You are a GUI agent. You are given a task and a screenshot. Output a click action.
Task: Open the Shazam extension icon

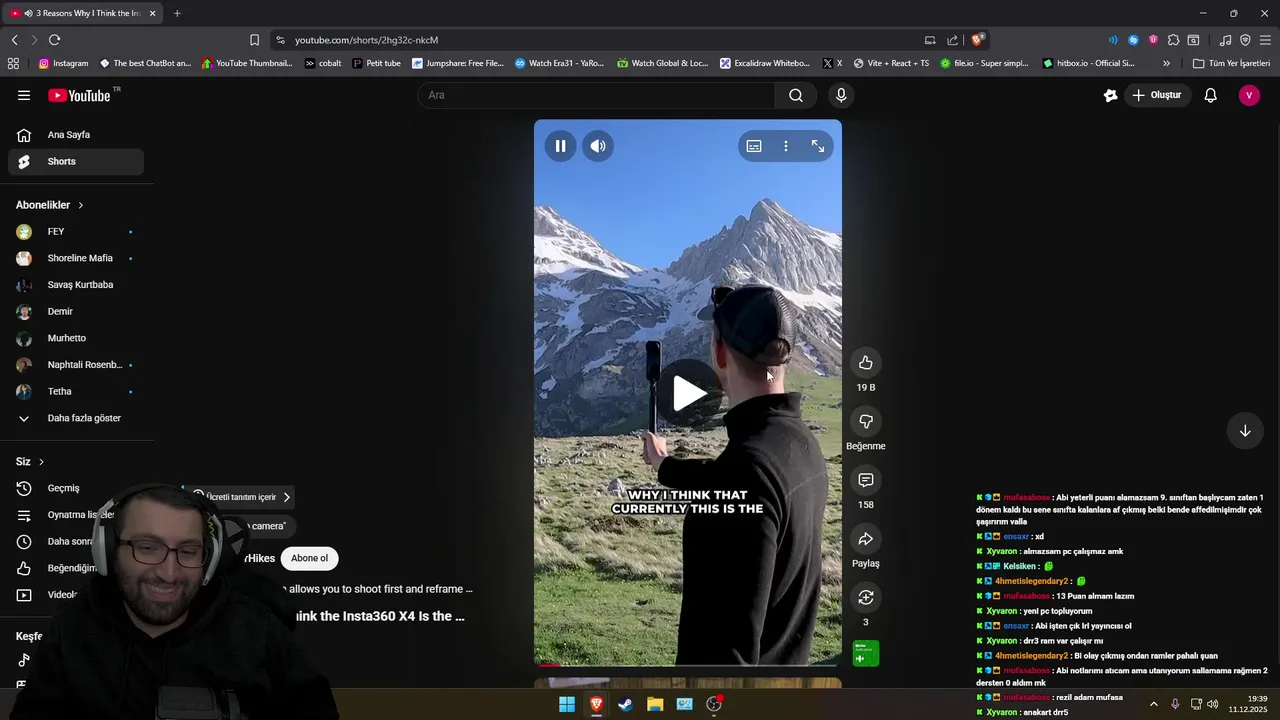pos(1133,40)
